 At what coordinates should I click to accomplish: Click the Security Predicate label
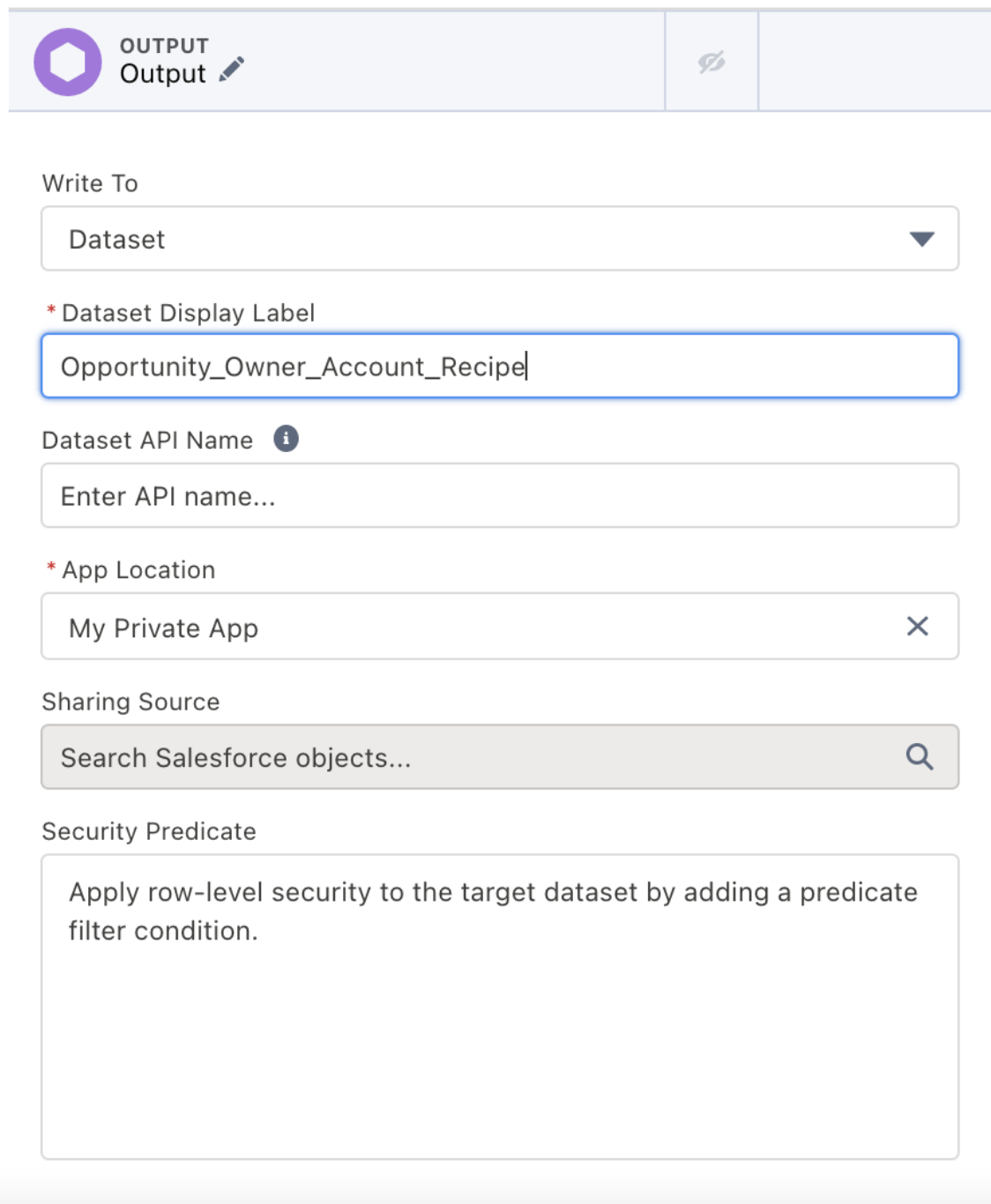[x=149, y=831]
